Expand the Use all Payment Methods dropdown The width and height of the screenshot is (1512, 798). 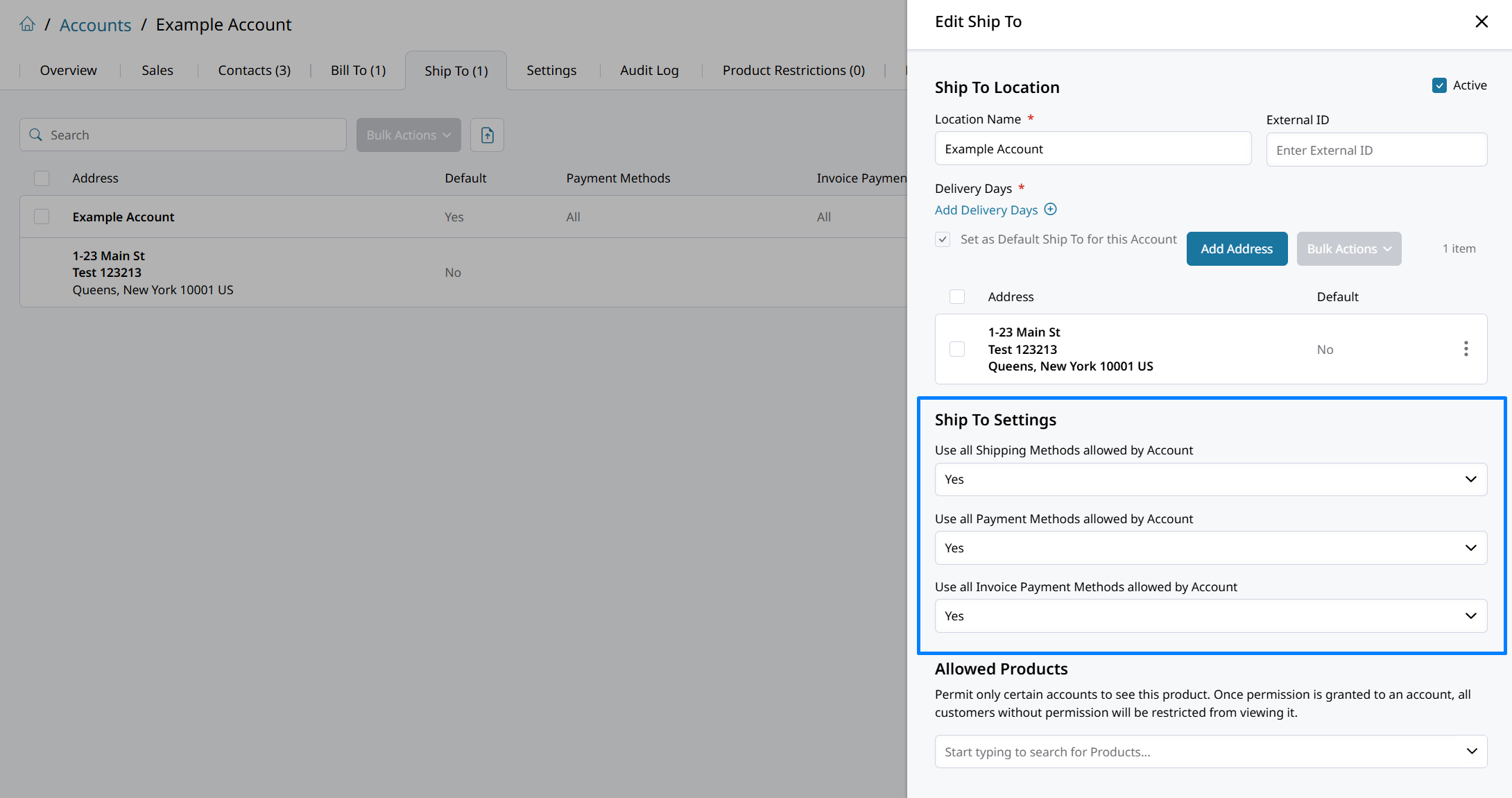point(1211,548)
